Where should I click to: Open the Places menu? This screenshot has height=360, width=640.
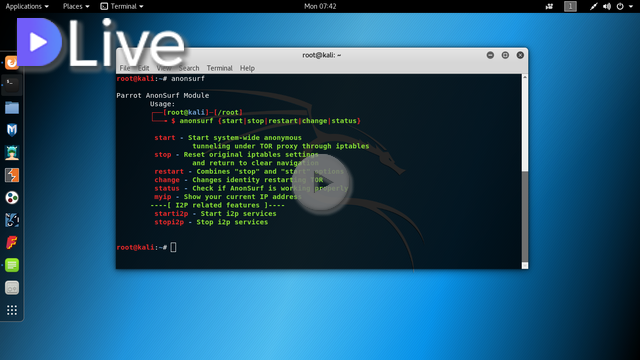coord(76,6)
